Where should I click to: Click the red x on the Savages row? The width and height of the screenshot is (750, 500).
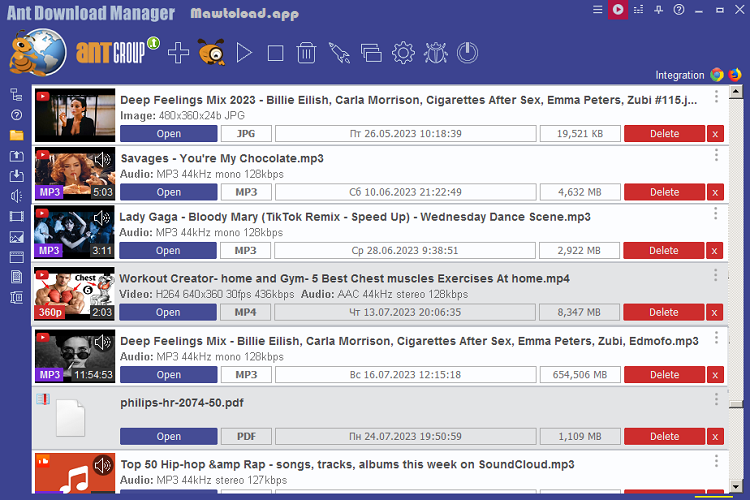tap(716, 192)
